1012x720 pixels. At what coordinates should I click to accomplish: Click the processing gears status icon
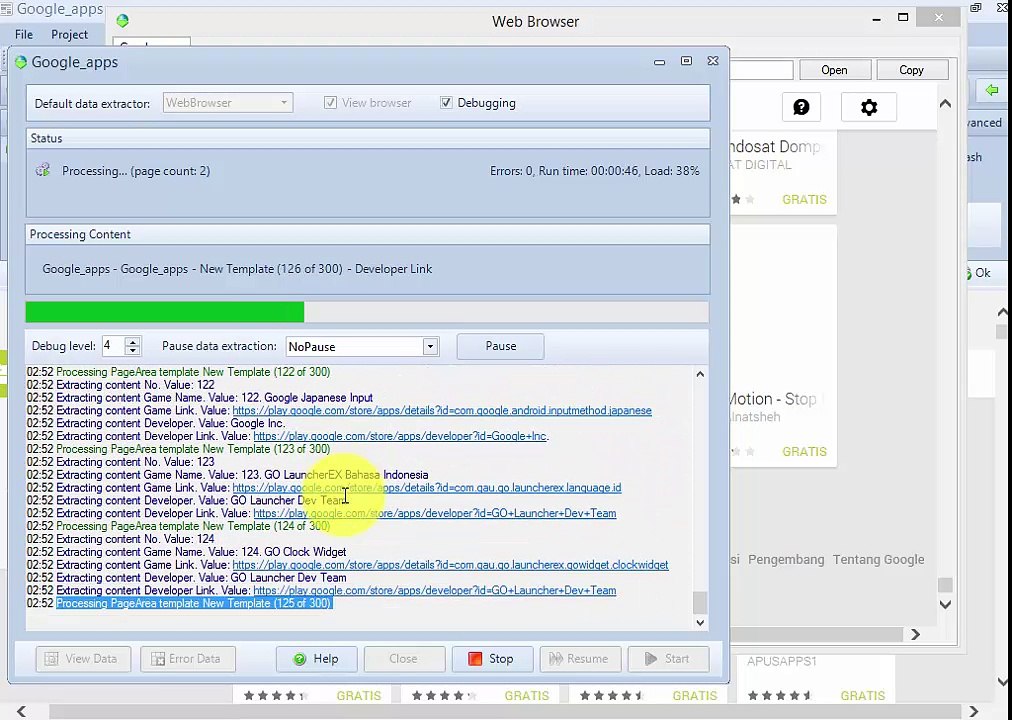pyautogui.click(x=43, y=170)
